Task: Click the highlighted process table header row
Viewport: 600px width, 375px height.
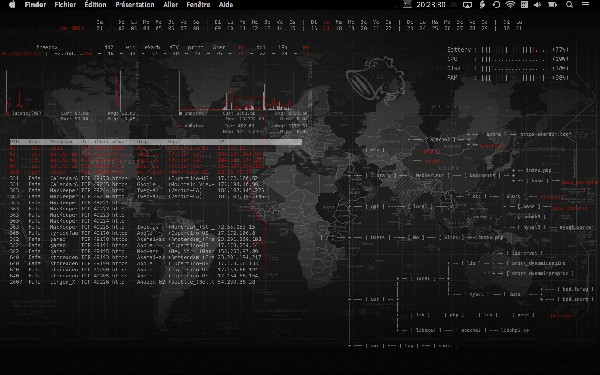Action: pyautogui.click(x=156, y=142)
